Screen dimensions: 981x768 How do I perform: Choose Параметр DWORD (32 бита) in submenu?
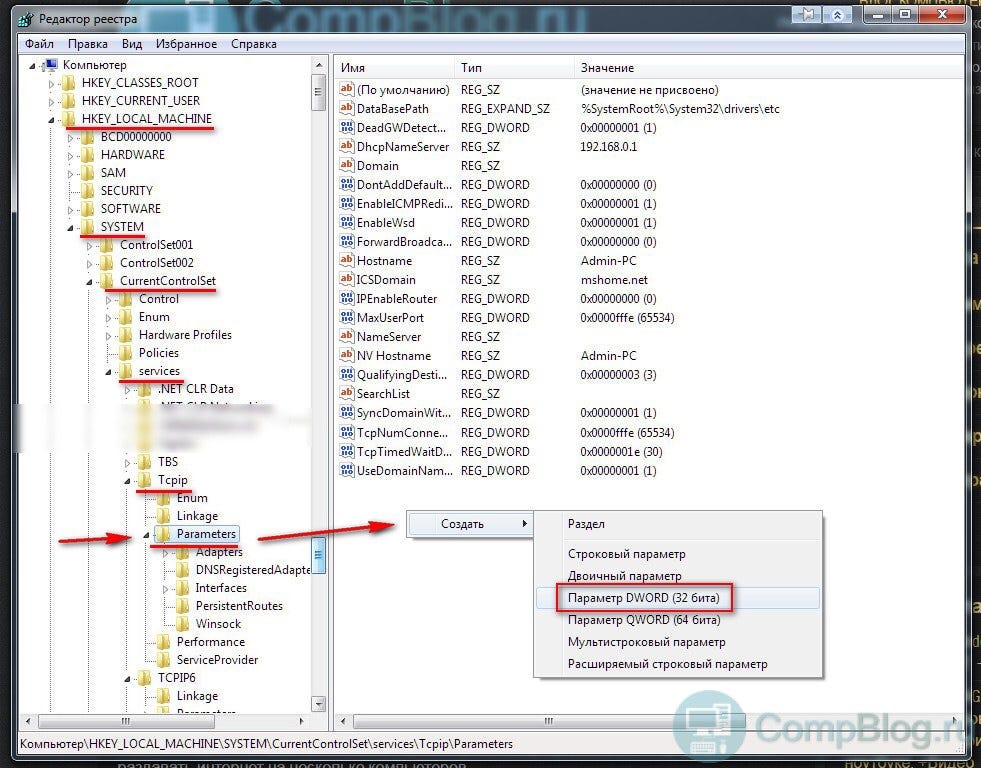coord(678,598)
